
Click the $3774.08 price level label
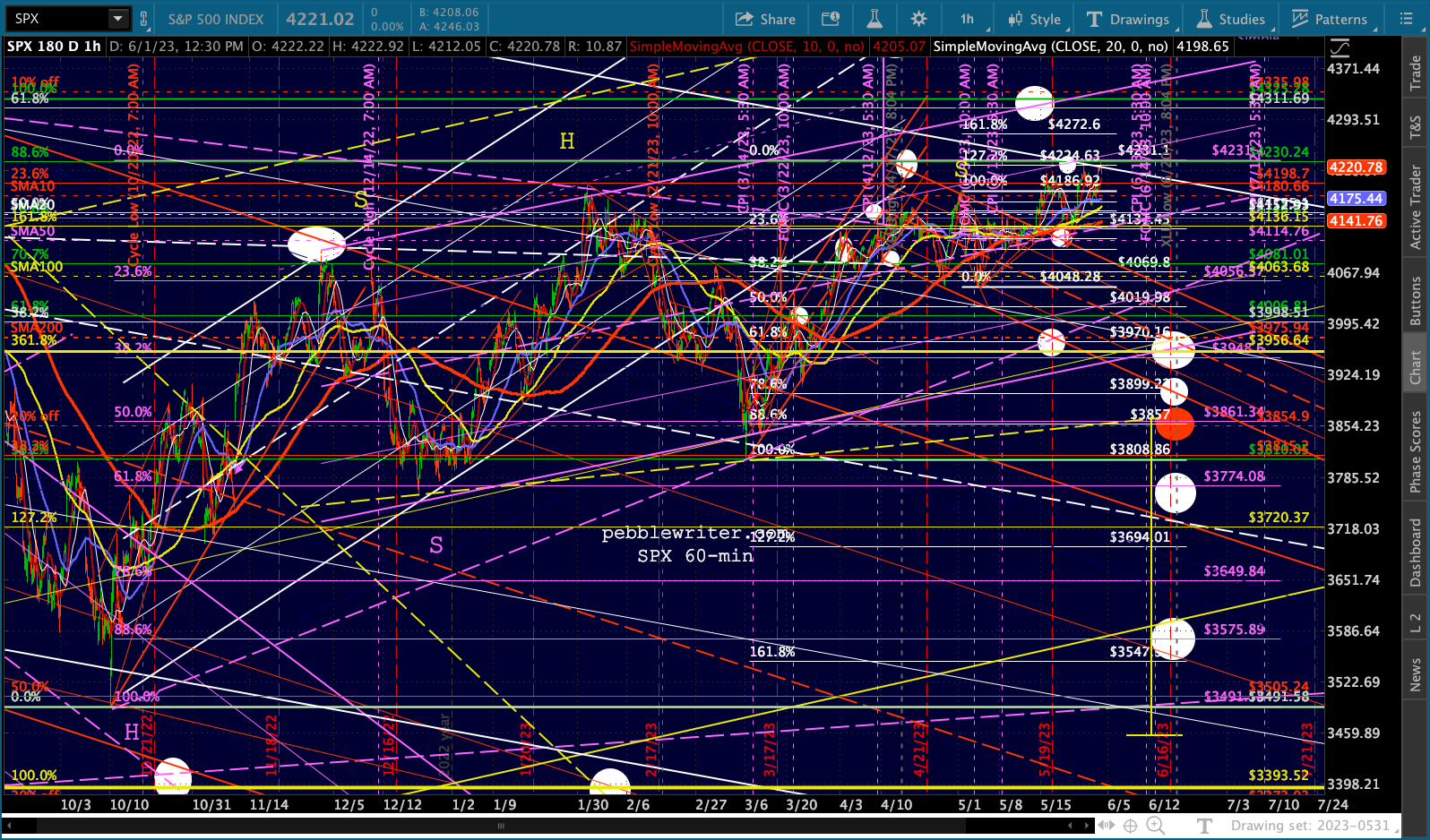pyautogui.click(x=1235, y=476)
